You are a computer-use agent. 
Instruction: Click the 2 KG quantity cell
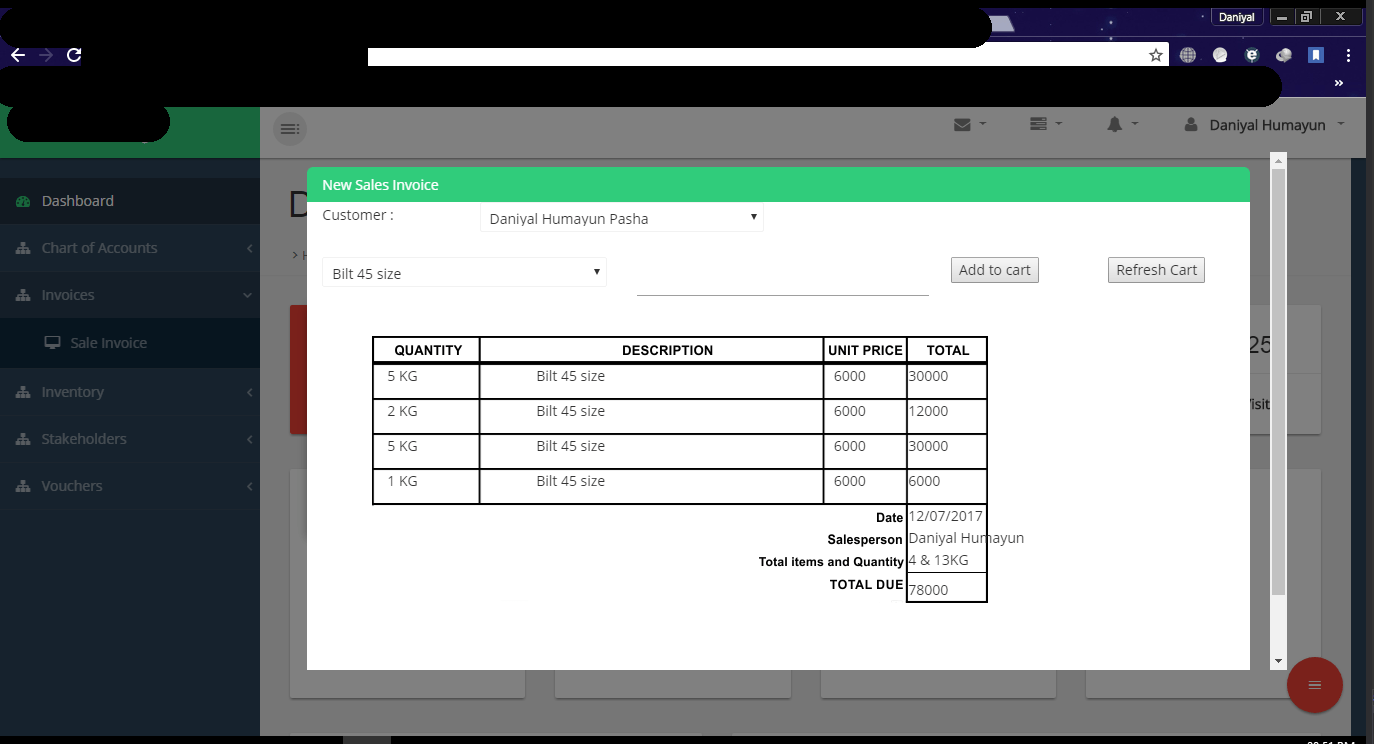tap(426, 416)
